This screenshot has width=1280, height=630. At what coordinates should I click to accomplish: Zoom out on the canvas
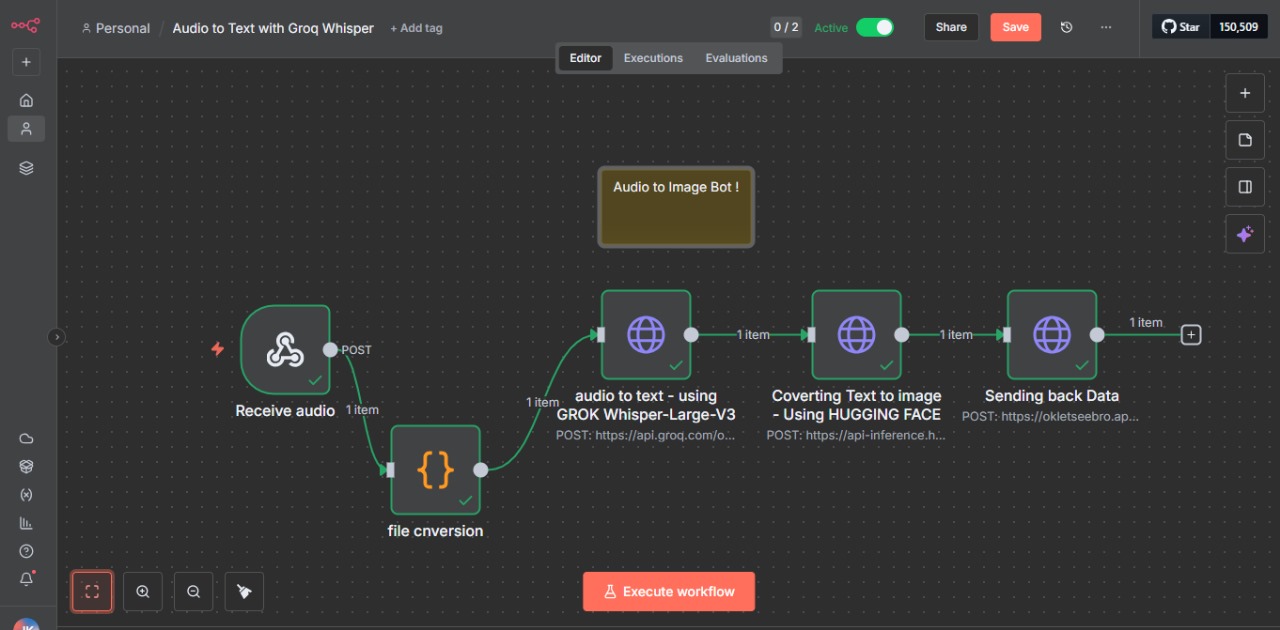194,591
